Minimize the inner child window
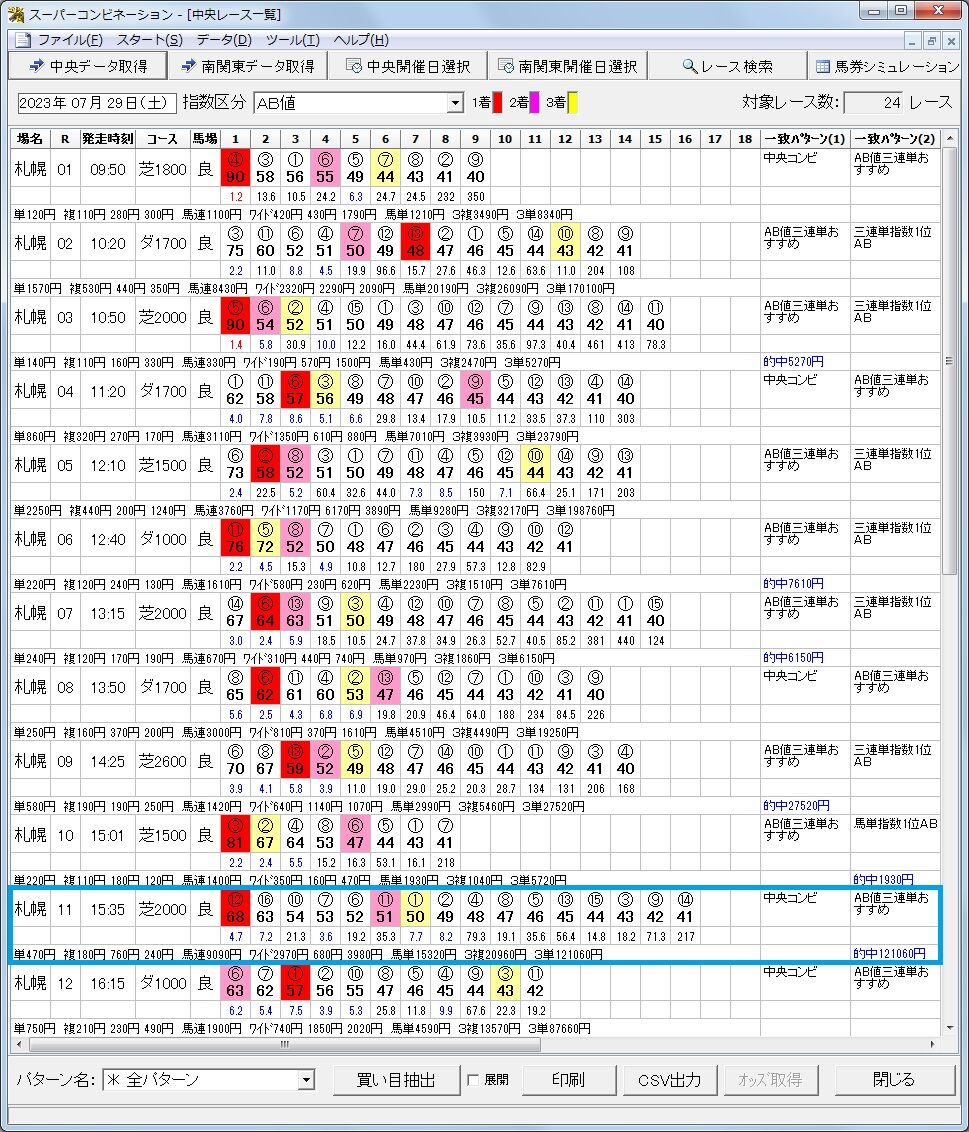 pyautogui.click(x=913, y=41)
